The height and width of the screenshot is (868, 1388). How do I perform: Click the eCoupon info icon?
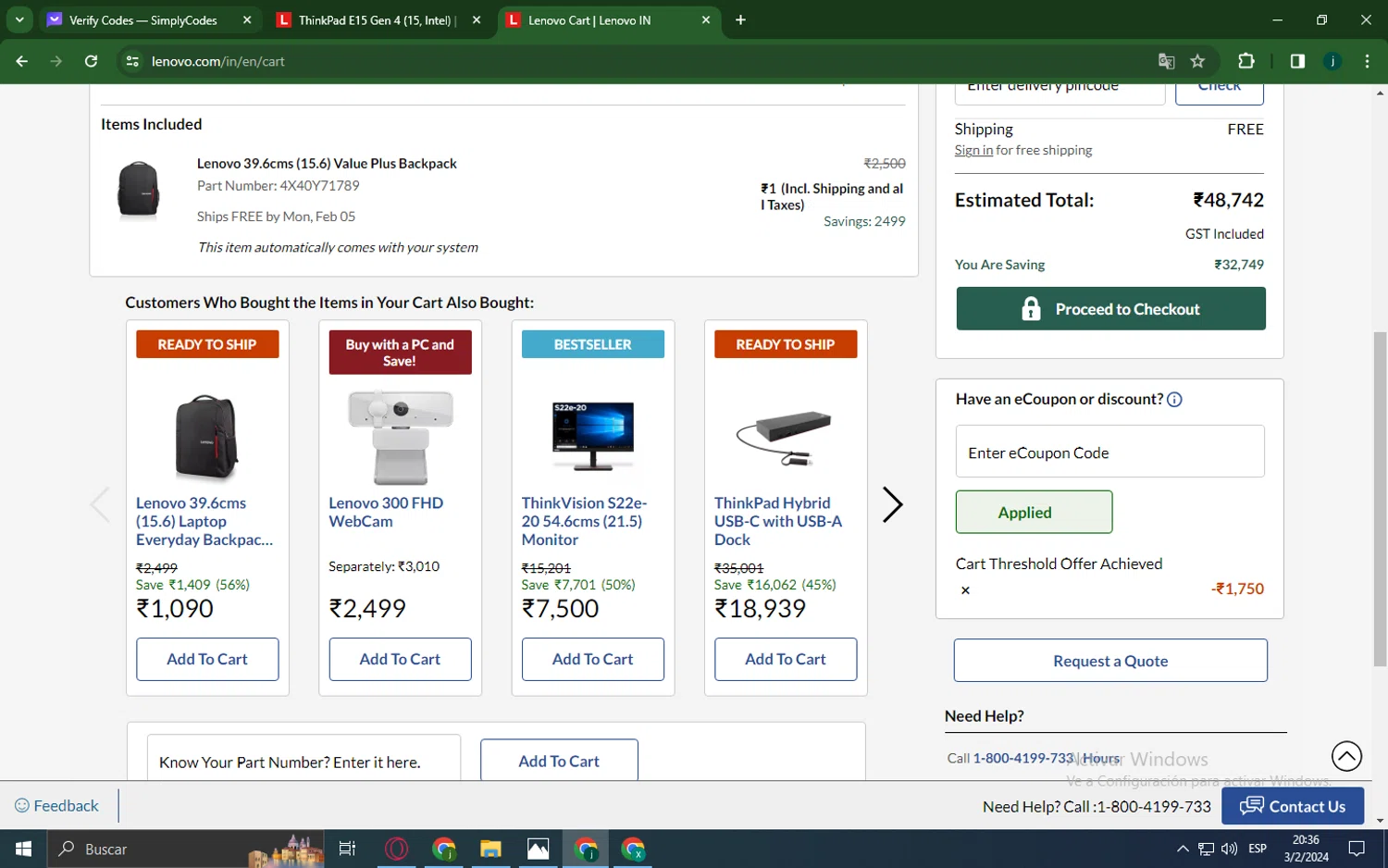(1174, 400)
